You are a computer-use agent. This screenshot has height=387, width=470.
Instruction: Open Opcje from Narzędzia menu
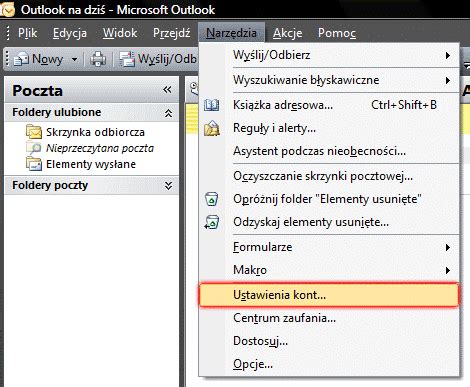pyautogui.click(x=329, y=364)
